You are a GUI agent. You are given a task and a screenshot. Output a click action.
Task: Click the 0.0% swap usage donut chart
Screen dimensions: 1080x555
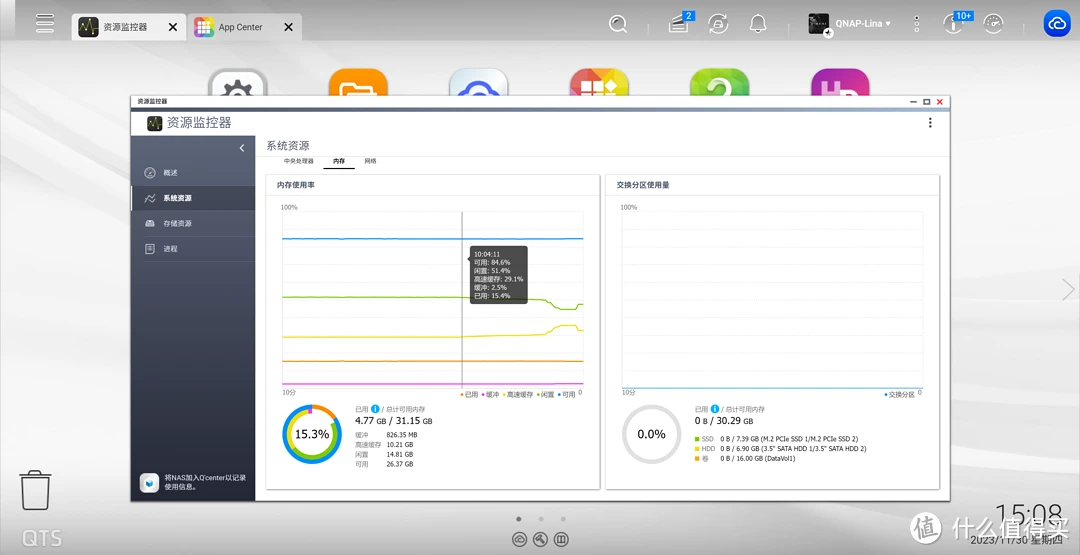651,434
